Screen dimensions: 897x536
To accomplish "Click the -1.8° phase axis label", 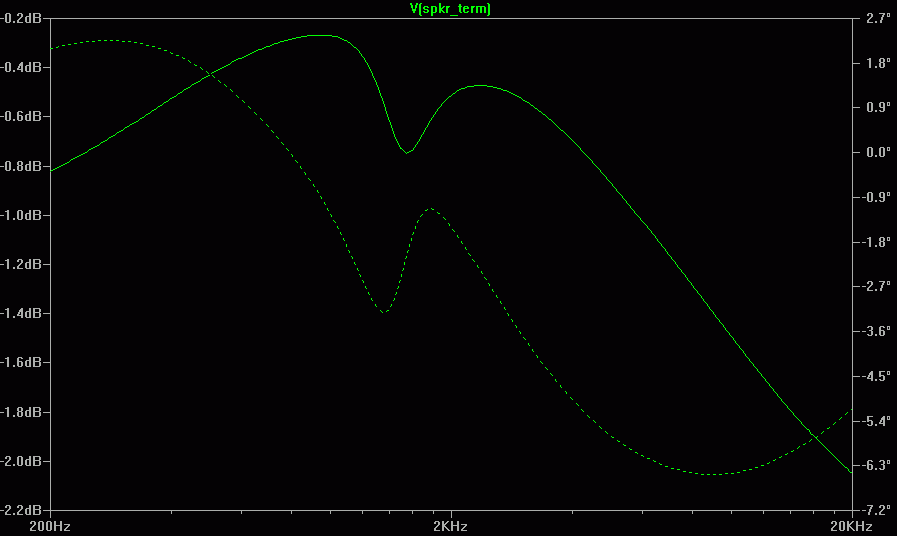I will [x=876, y=243].
